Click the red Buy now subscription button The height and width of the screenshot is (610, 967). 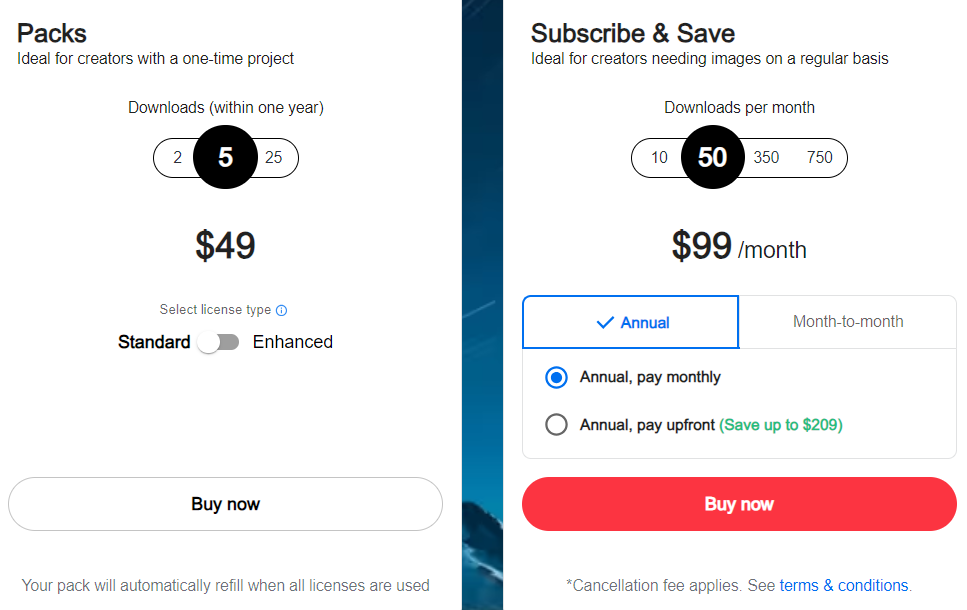pos(739,504)
